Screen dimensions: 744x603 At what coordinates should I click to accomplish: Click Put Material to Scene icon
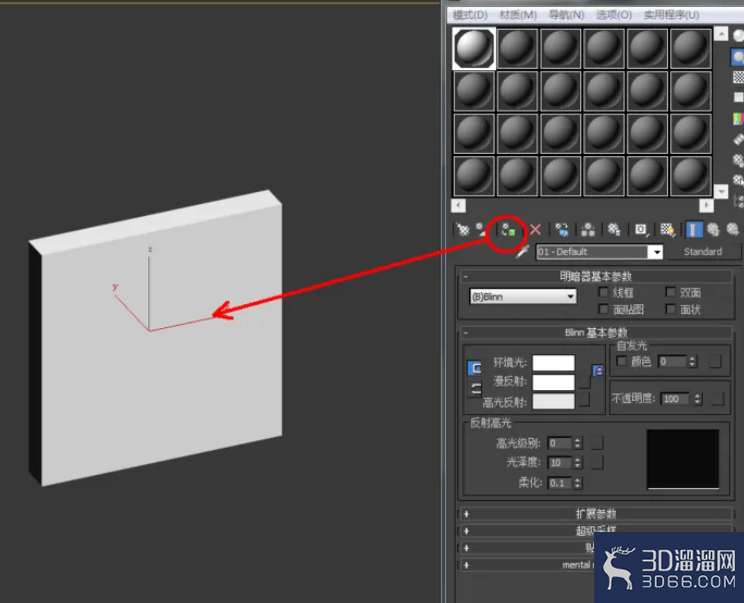click(x=482, y=230)
